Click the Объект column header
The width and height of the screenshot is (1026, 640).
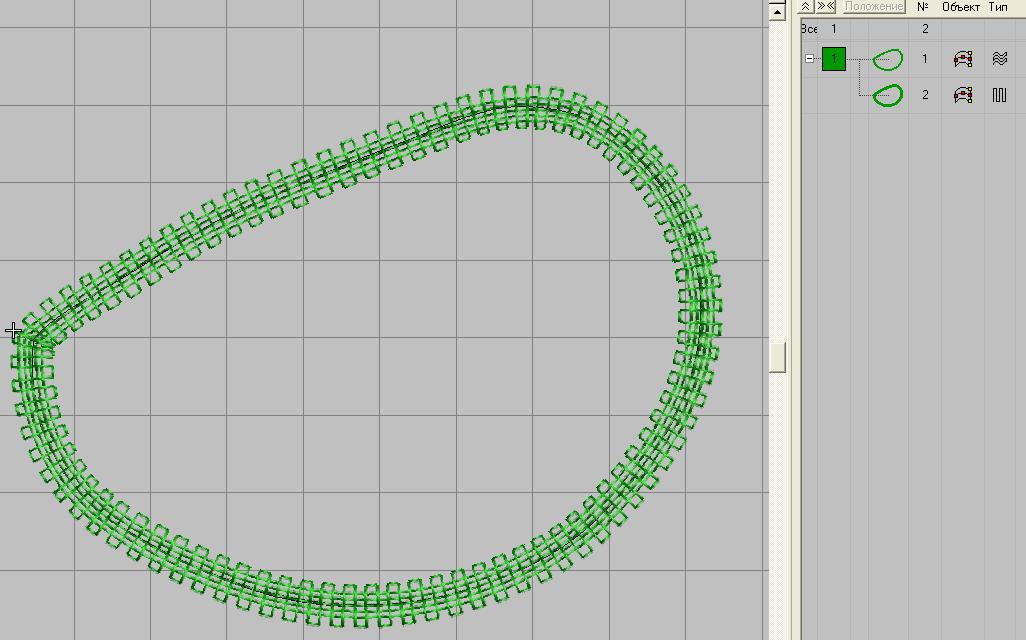[x=961, y=6]
